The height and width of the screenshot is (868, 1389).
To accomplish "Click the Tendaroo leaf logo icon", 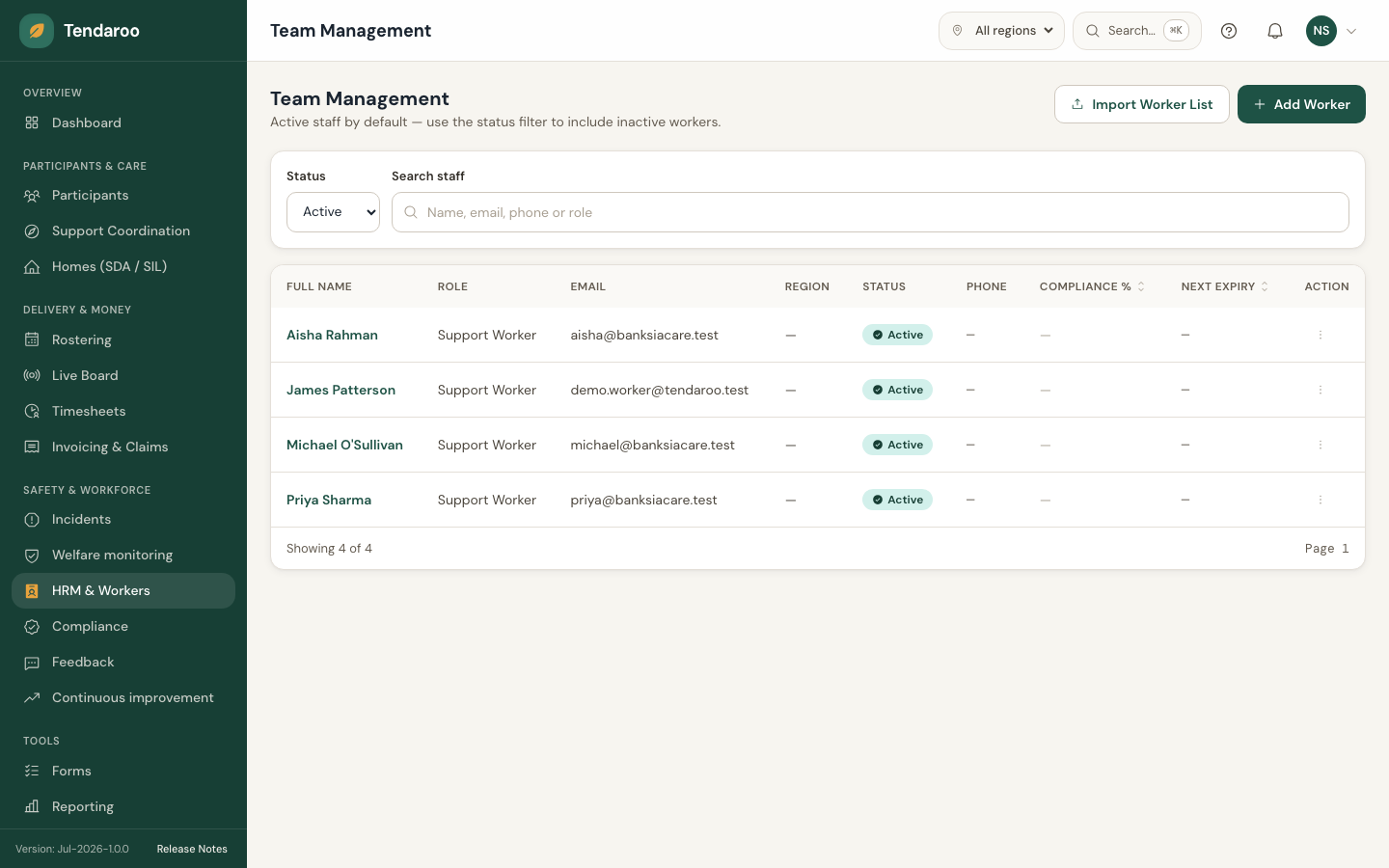I will pos(37,31).
